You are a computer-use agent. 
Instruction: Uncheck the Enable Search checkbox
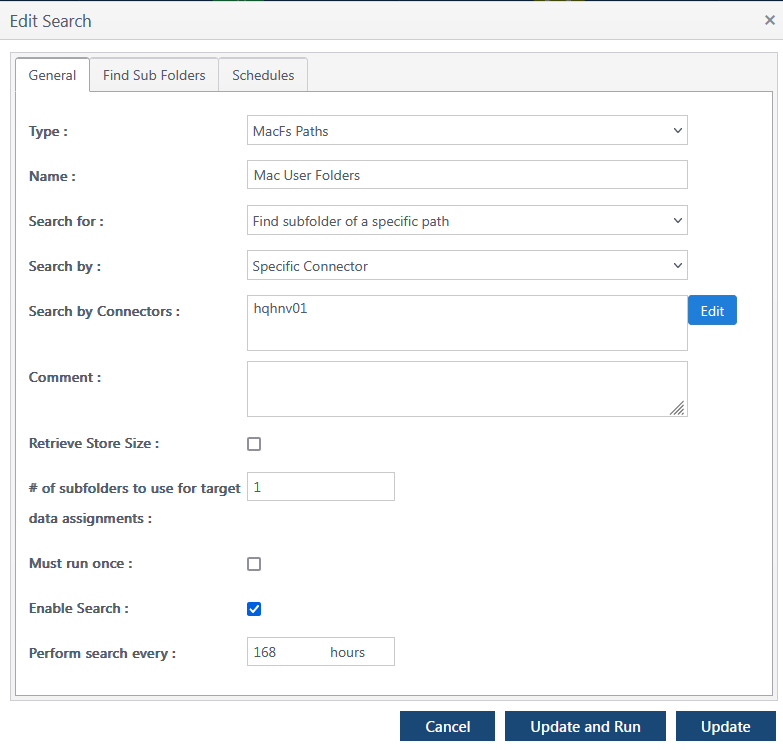click(x=254, y=609)
